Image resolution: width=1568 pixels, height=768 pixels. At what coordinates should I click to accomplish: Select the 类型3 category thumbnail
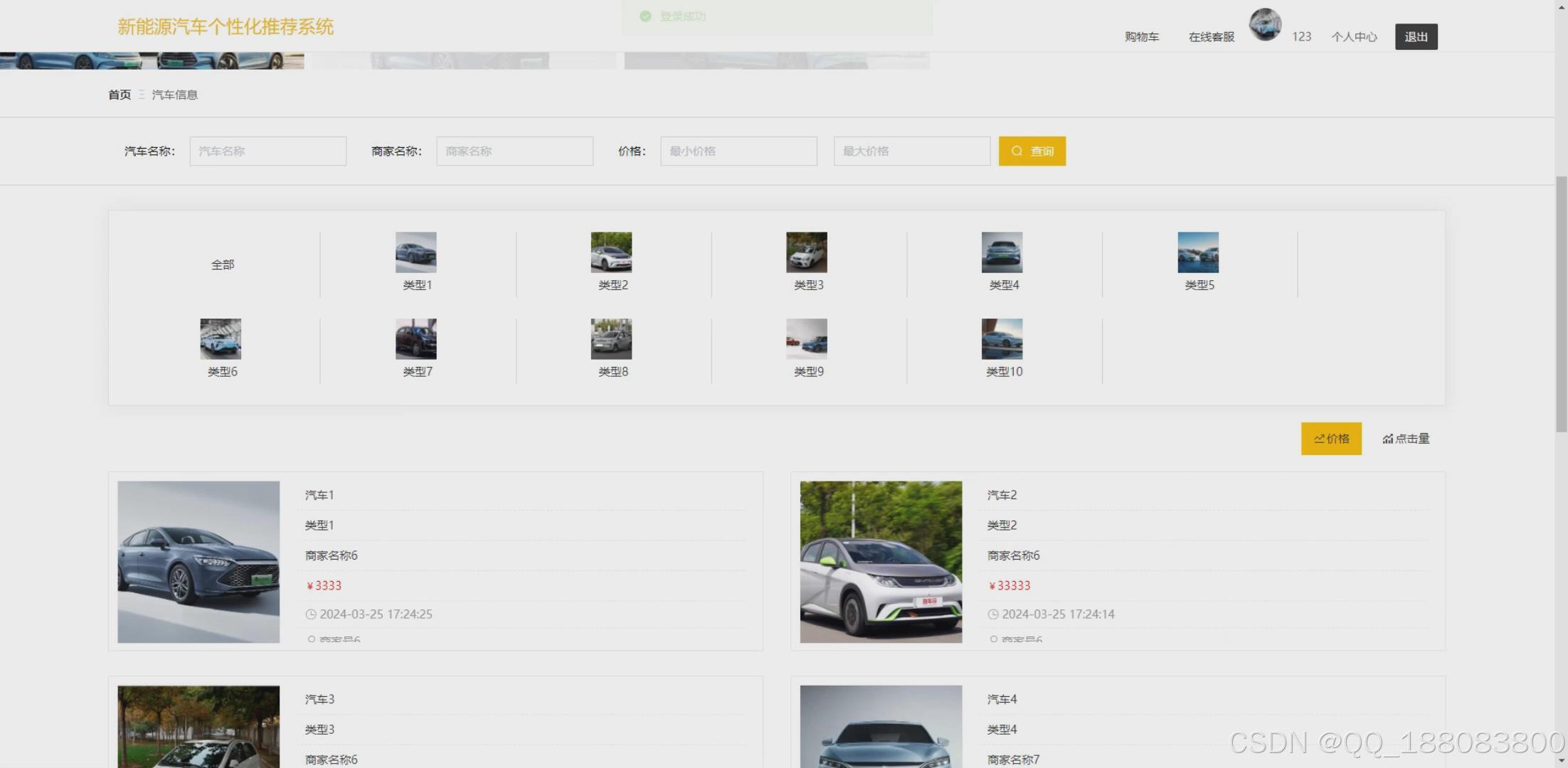coord(807,252)
